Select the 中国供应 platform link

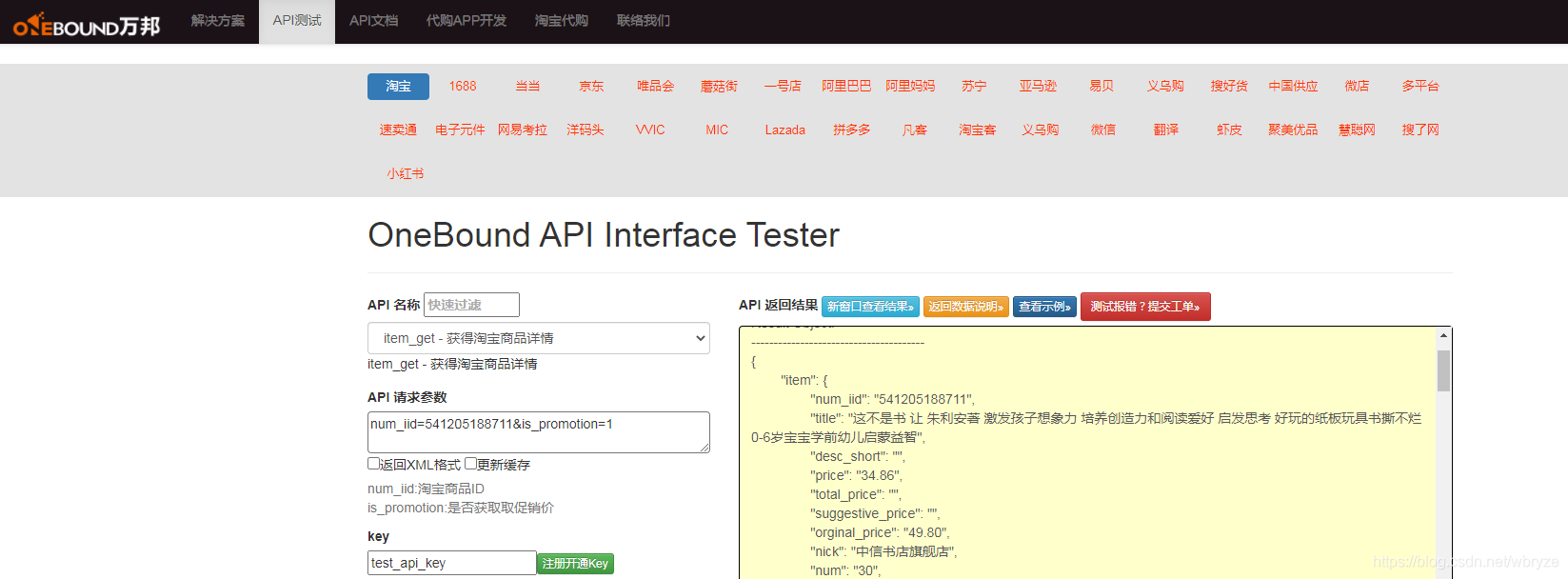tap(1293, 87)
